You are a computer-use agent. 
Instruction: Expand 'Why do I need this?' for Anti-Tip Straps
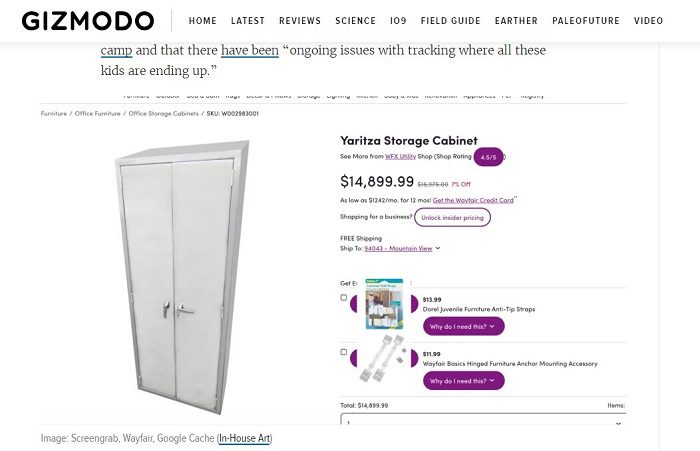463,327
